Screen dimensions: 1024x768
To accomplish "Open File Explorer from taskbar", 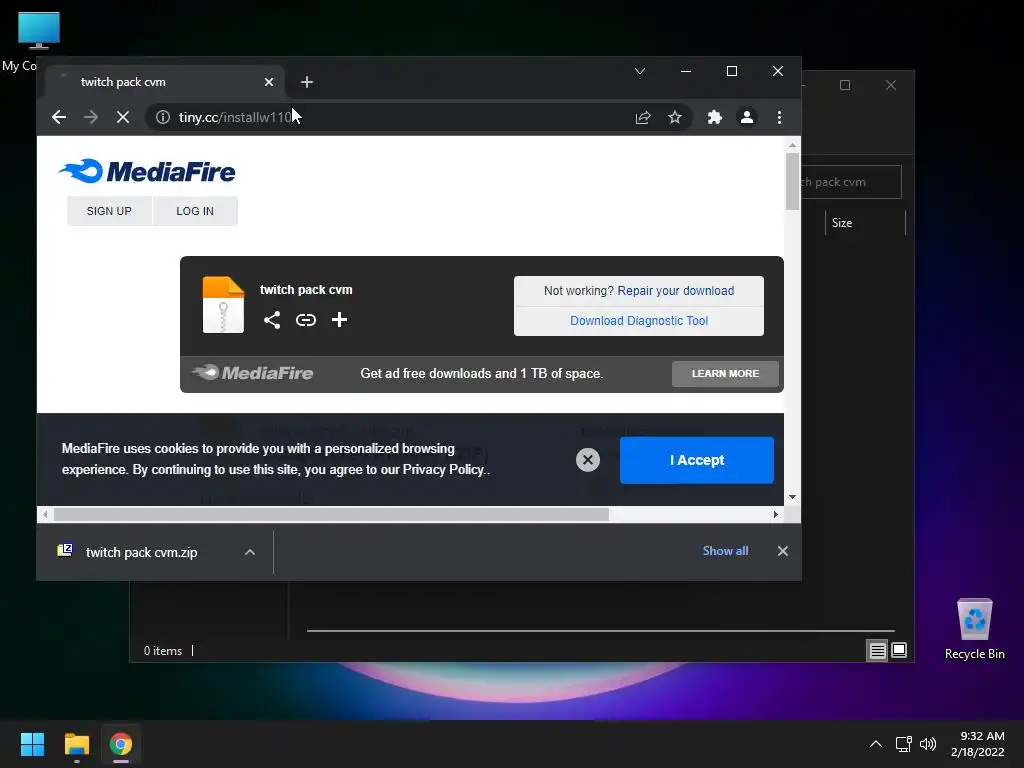I will tap(76, 744).
